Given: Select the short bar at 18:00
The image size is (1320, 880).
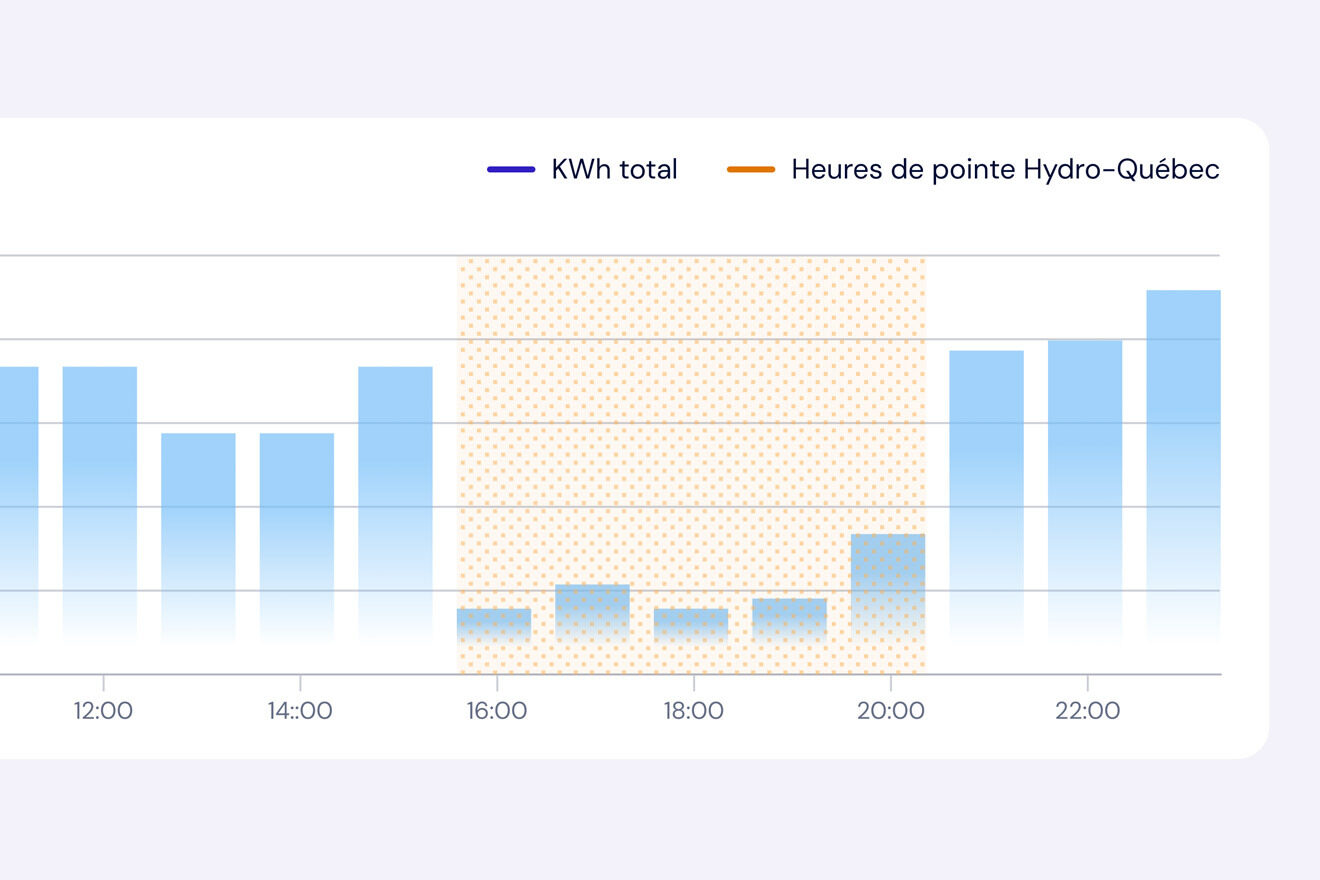Looking at the screenshot, I should [x=691, y=624].
